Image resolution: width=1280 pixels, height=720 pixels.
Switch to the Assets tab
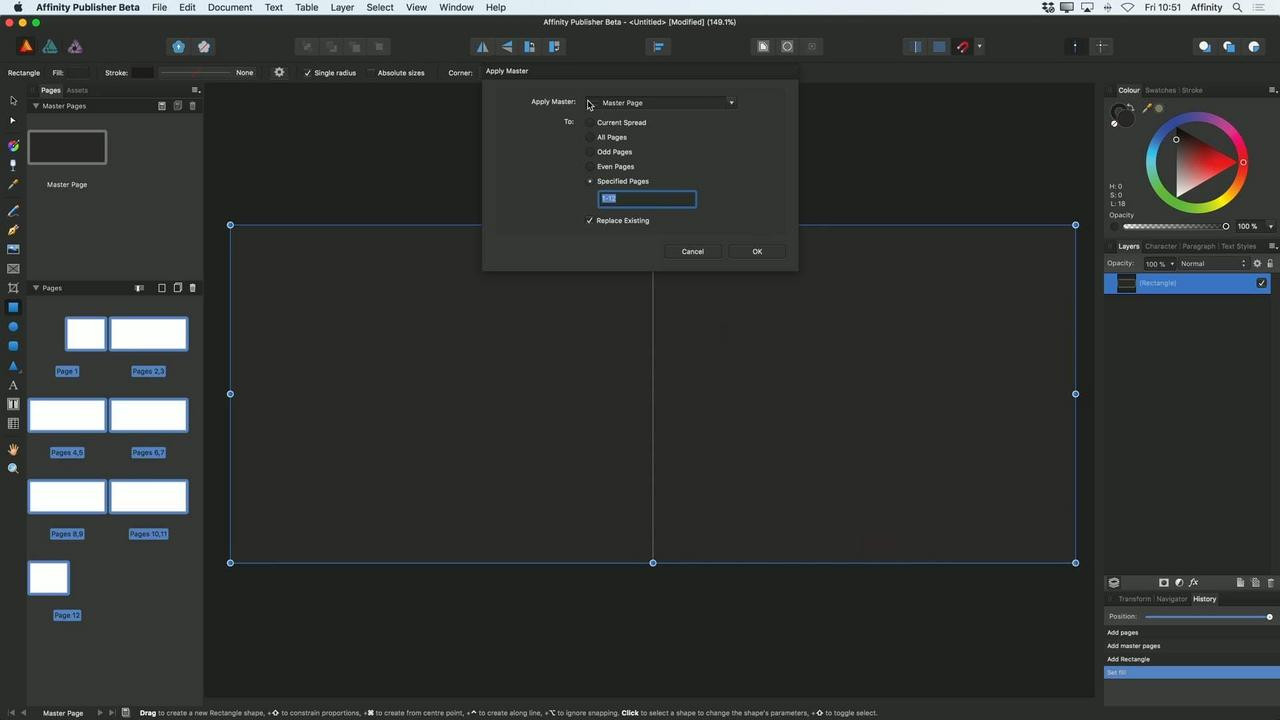click(x=77, y=90)
